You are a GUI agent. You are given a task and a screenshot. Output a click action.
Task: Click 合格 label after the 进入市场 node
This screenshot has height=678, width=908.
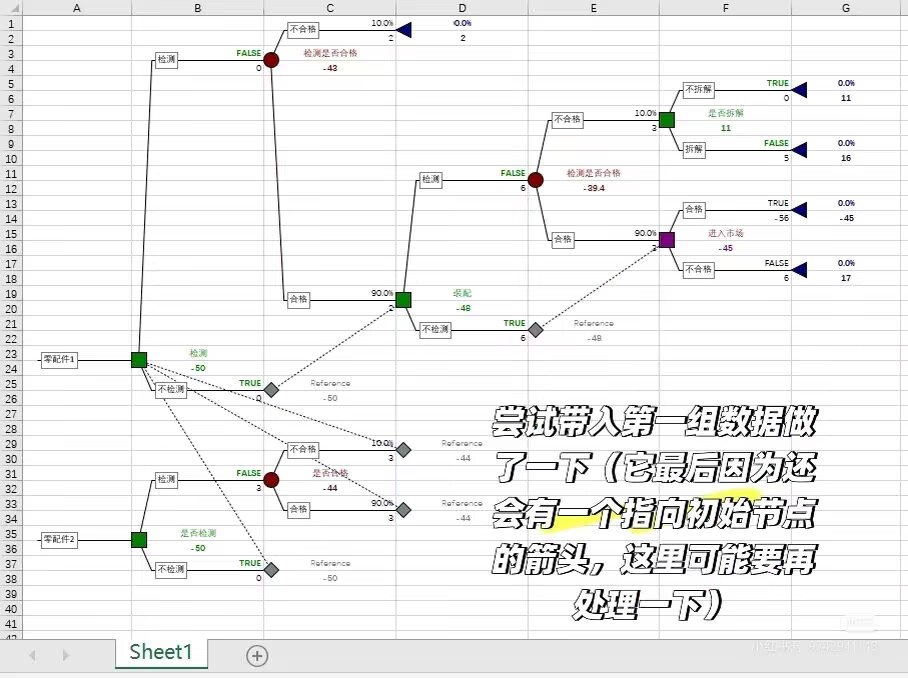[694, 210]
